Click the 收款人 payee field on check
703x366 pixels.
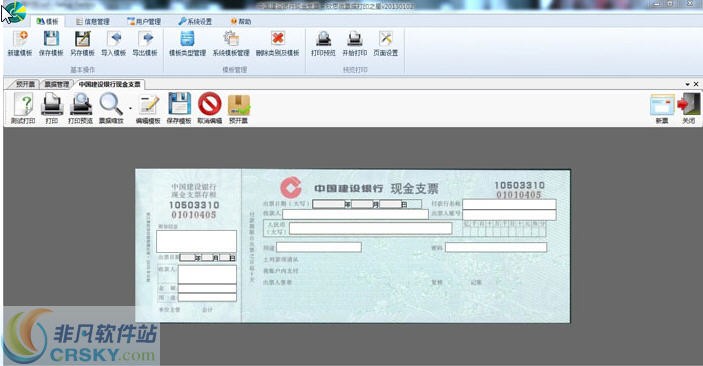coord(356,214)
